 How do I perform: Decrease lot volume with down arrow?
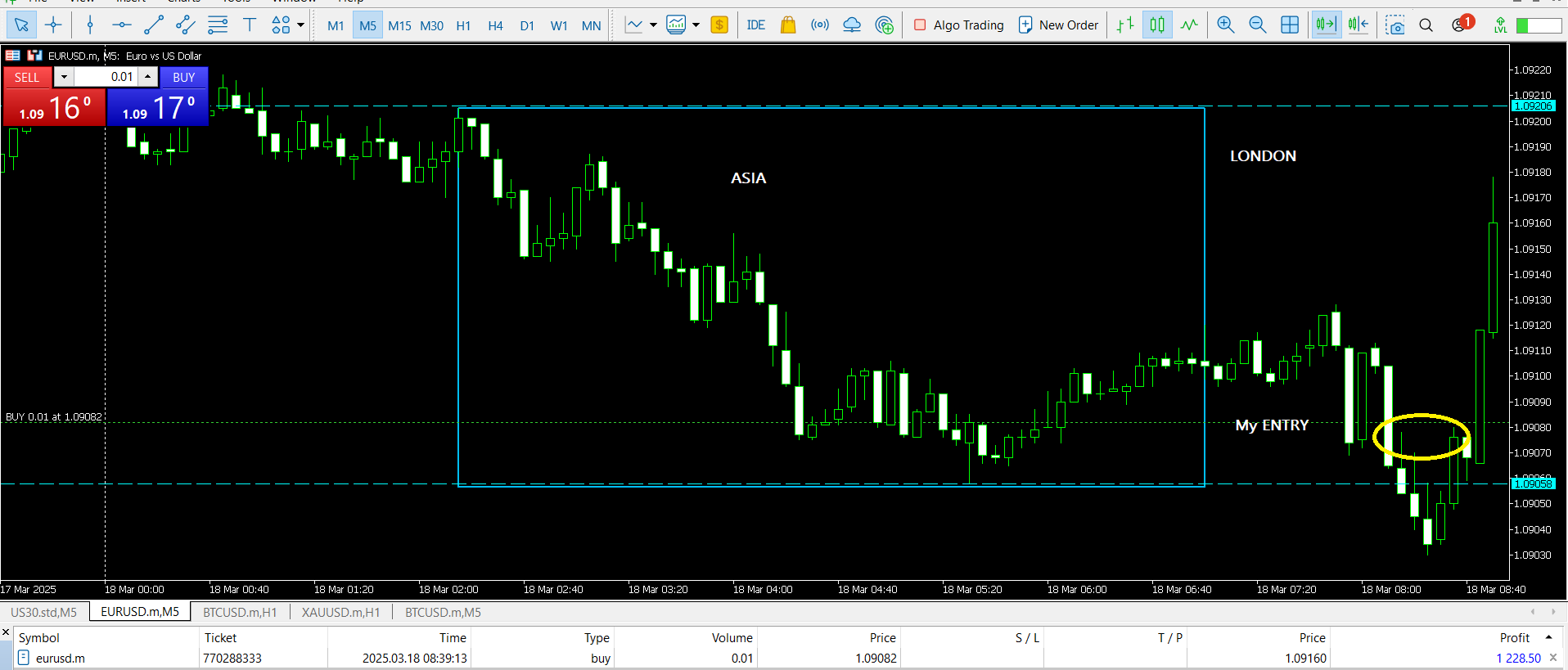coord(64,77)
